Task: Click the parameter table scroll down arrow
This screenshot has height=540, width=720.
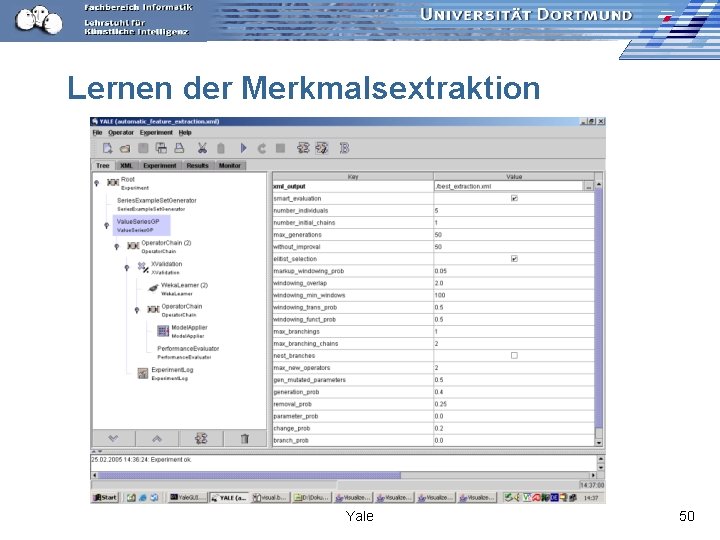Action: tap(598, 443)
